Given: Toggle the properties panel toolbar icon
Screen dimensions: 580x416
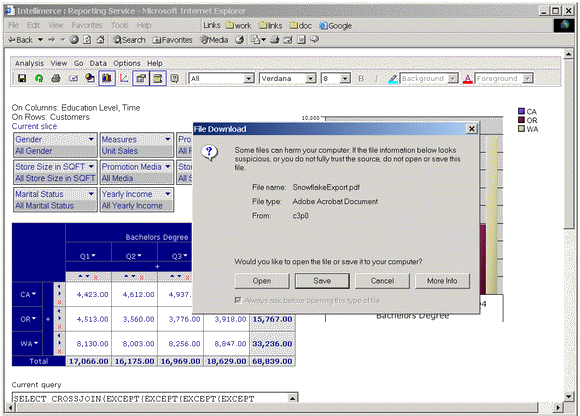Looking at the screenshot, I should pos(141,78).
